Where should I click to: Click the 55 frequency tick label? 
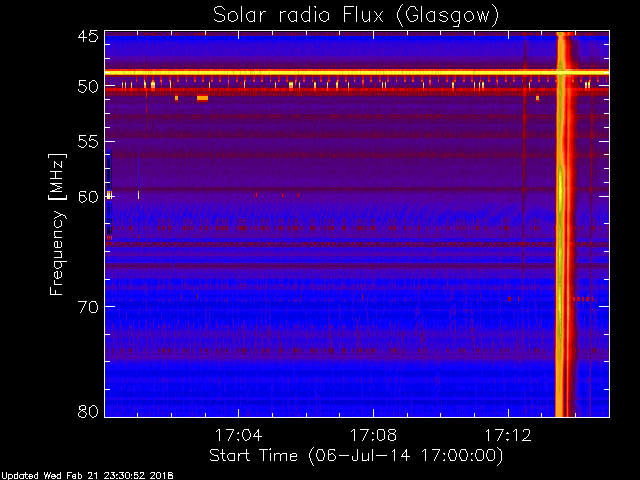(88, 142)
